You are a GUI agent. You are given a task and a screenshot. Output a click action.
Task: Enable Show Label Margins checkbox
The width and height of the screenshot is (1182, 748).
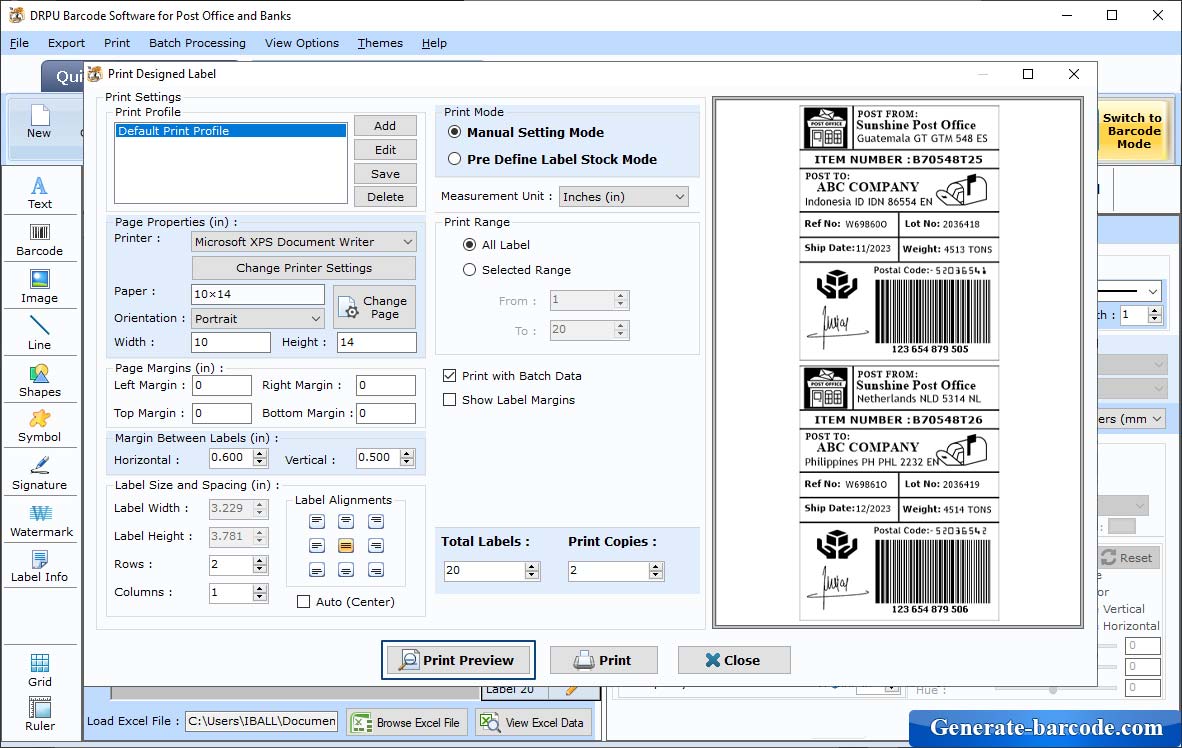[449, 400]
